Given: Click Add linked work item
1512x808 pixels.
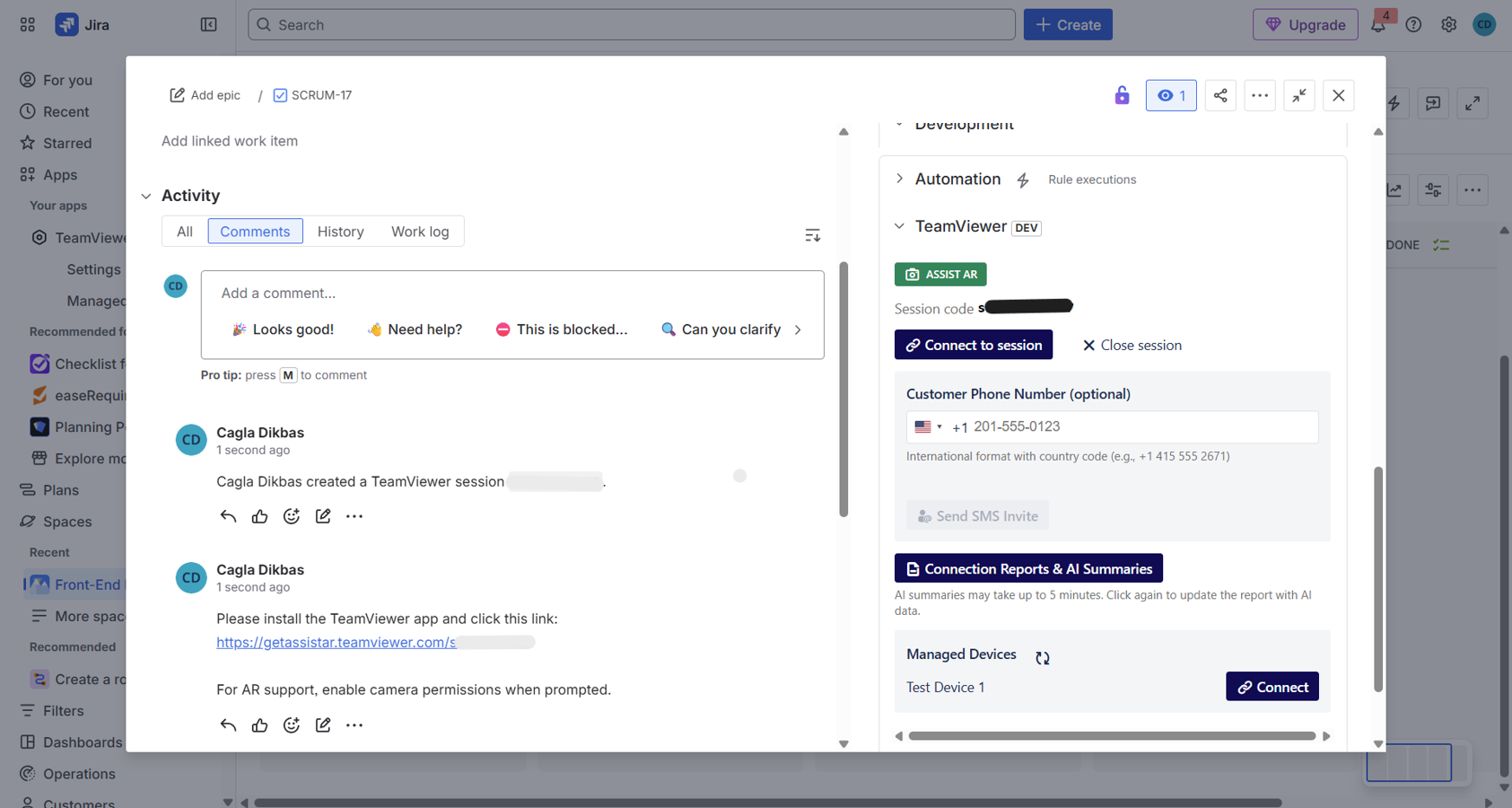Looking at the screenshot, I should [x=230, y=141].
